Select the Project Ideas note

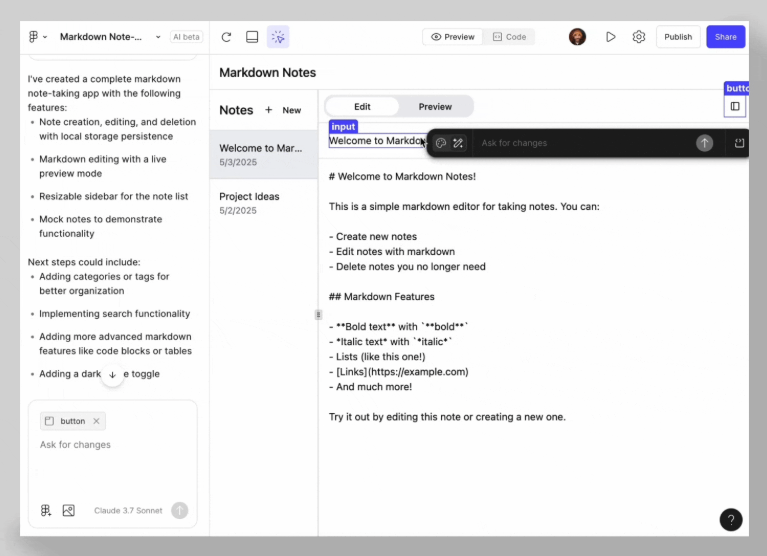[264, 203]
